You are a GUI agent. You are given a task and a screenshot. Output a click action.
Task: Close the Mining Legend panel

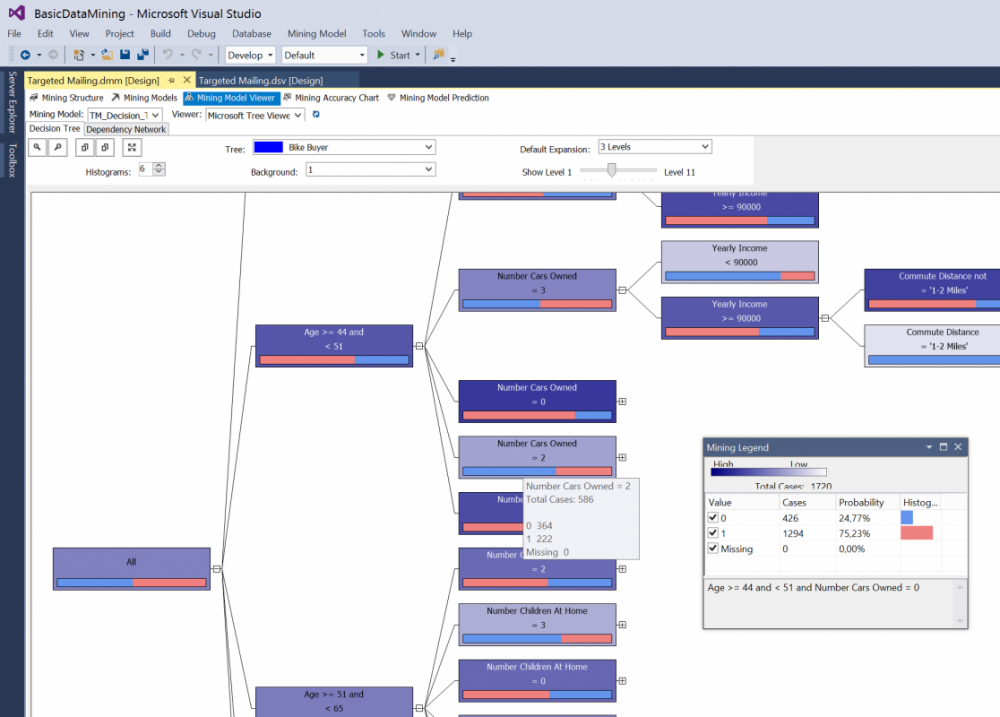(958, 447)
